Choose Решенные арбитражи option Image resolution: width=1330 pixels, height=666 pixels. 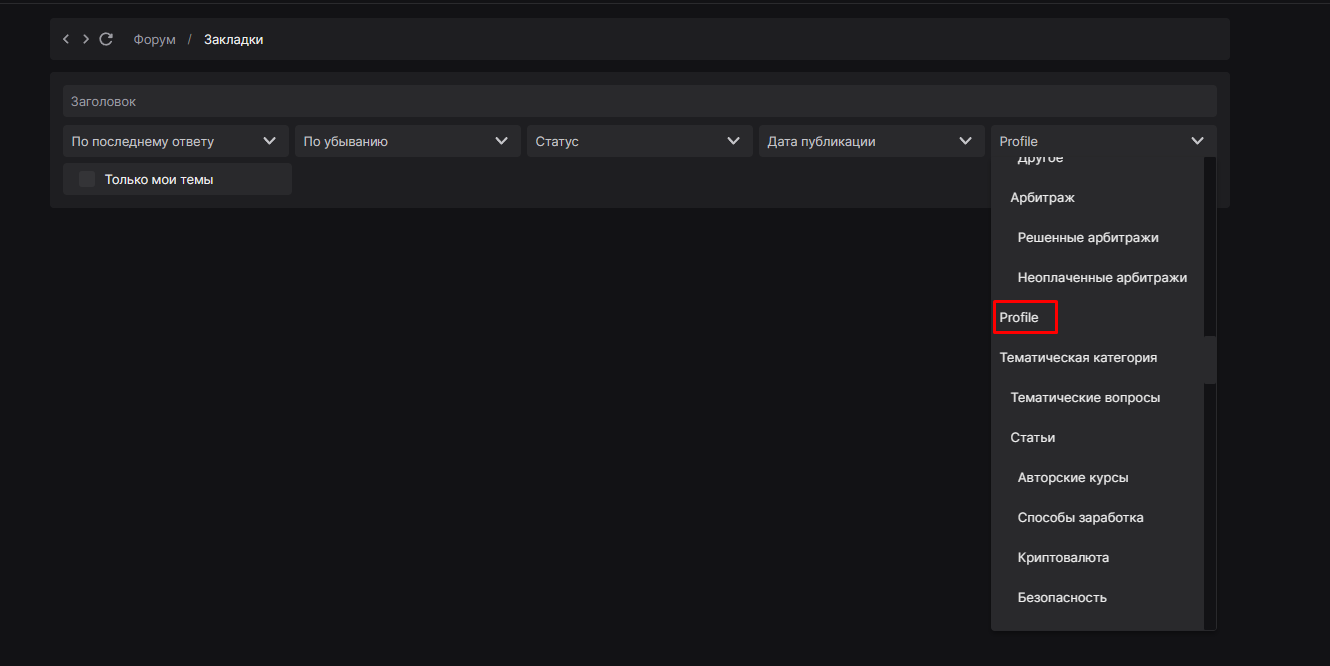(1087, 238)
